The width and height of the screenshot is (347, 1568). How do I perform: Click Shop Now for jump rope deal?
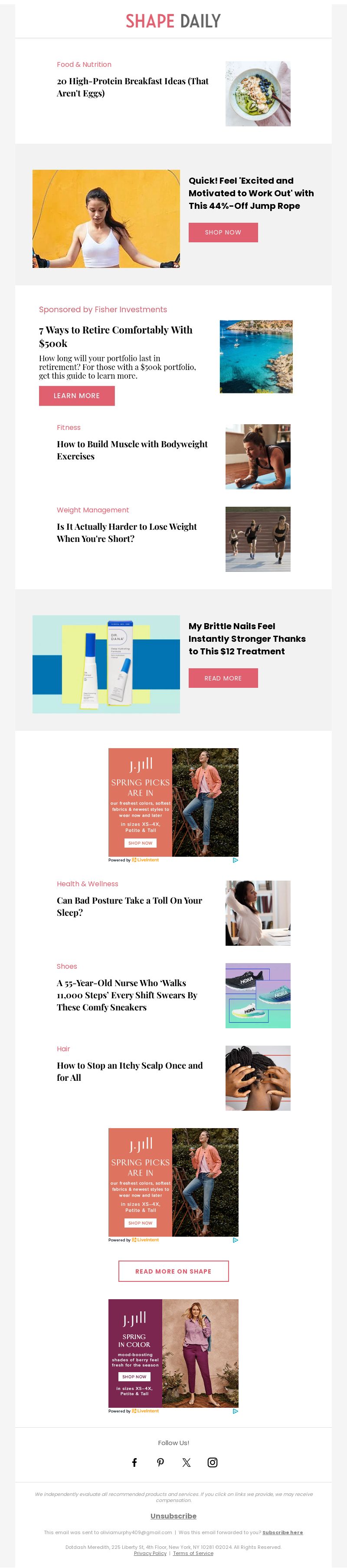(223, 232)
